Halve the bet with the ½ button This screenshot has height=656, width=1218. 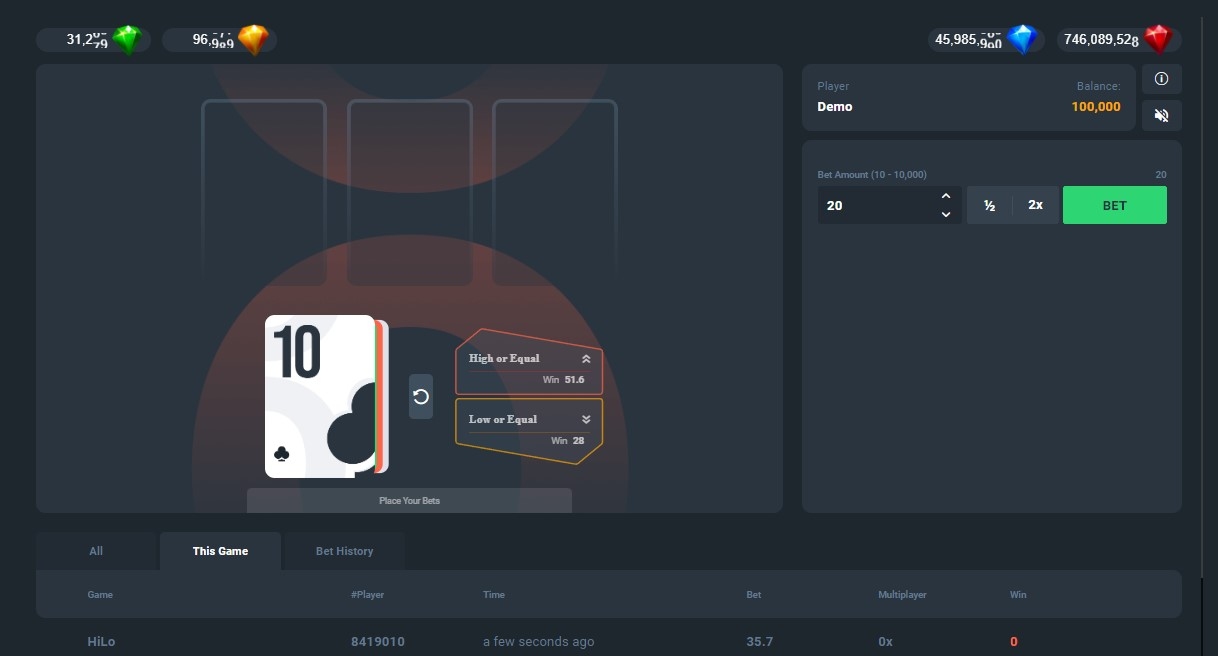[989, 205]
